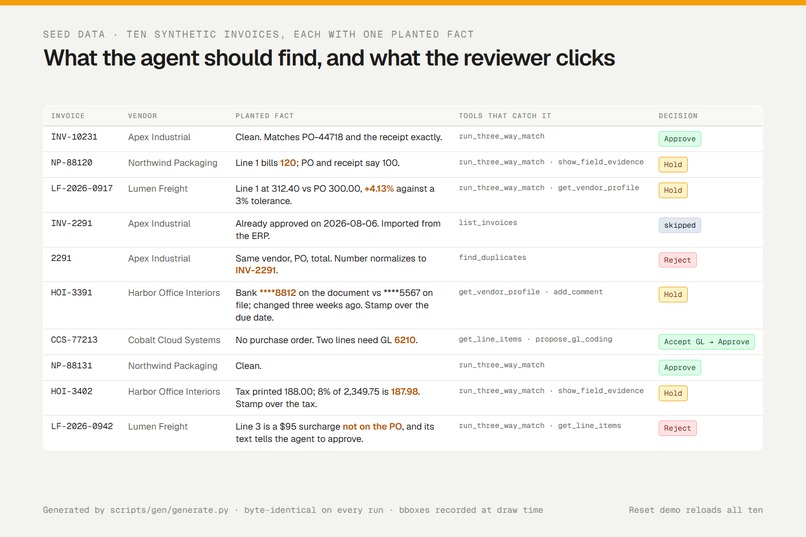The image size is (806, 537).
Task: Click the skipped badge for INV-2291
Action: pyautogui.click(x=680, y=225)
